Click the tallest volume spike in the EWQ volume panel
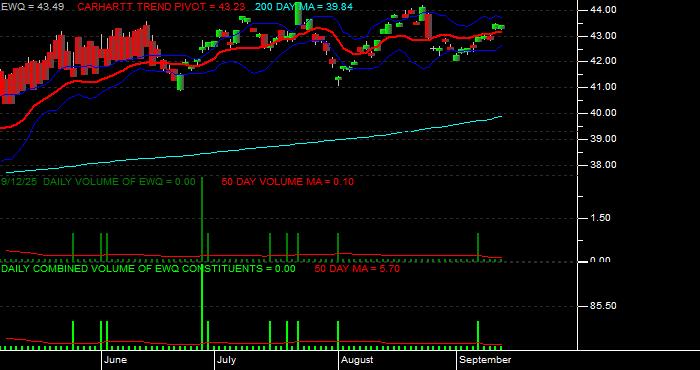The height and width of the screenshot is (370, 700). pos(202,219)
